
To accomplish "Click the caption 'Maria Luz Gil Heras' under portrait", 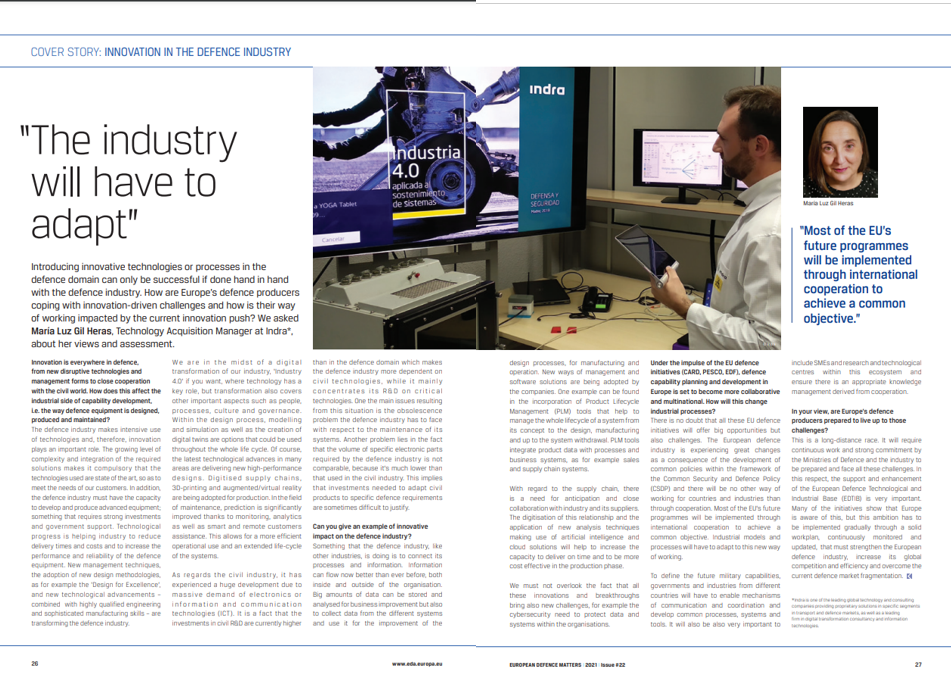I will coord(828,203).
